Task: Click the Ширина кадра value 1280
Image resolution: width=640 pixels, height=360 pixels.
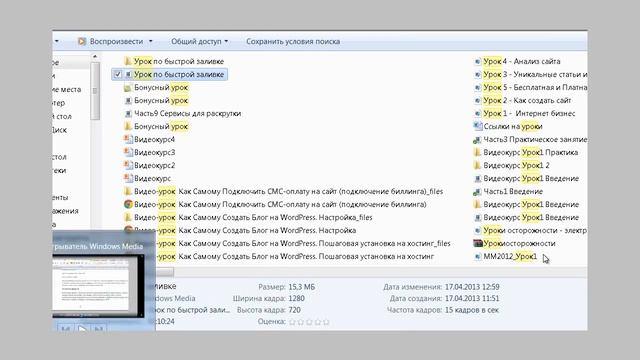Action: [296, 298]
